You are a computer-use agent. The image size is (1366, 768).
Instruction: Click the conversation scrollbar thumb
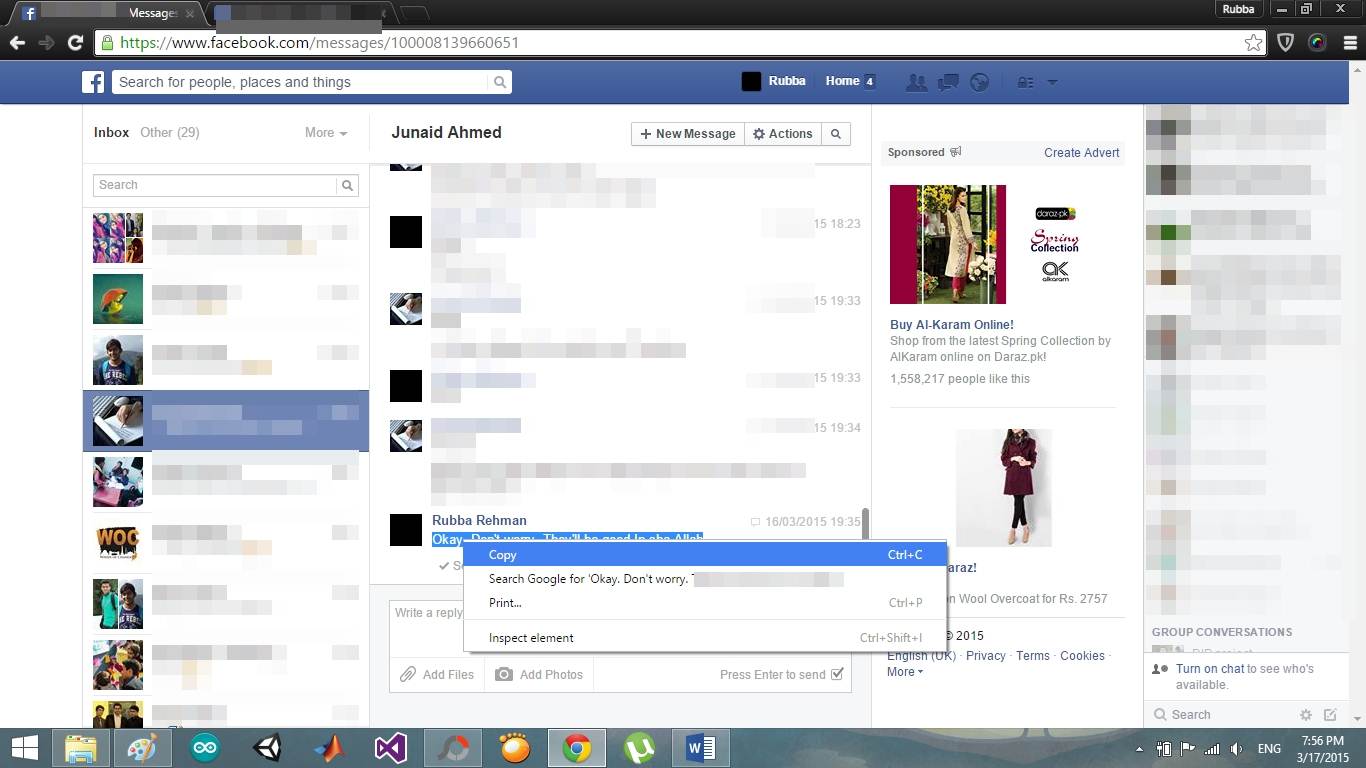pyautogui.click(x=865, y=523)
